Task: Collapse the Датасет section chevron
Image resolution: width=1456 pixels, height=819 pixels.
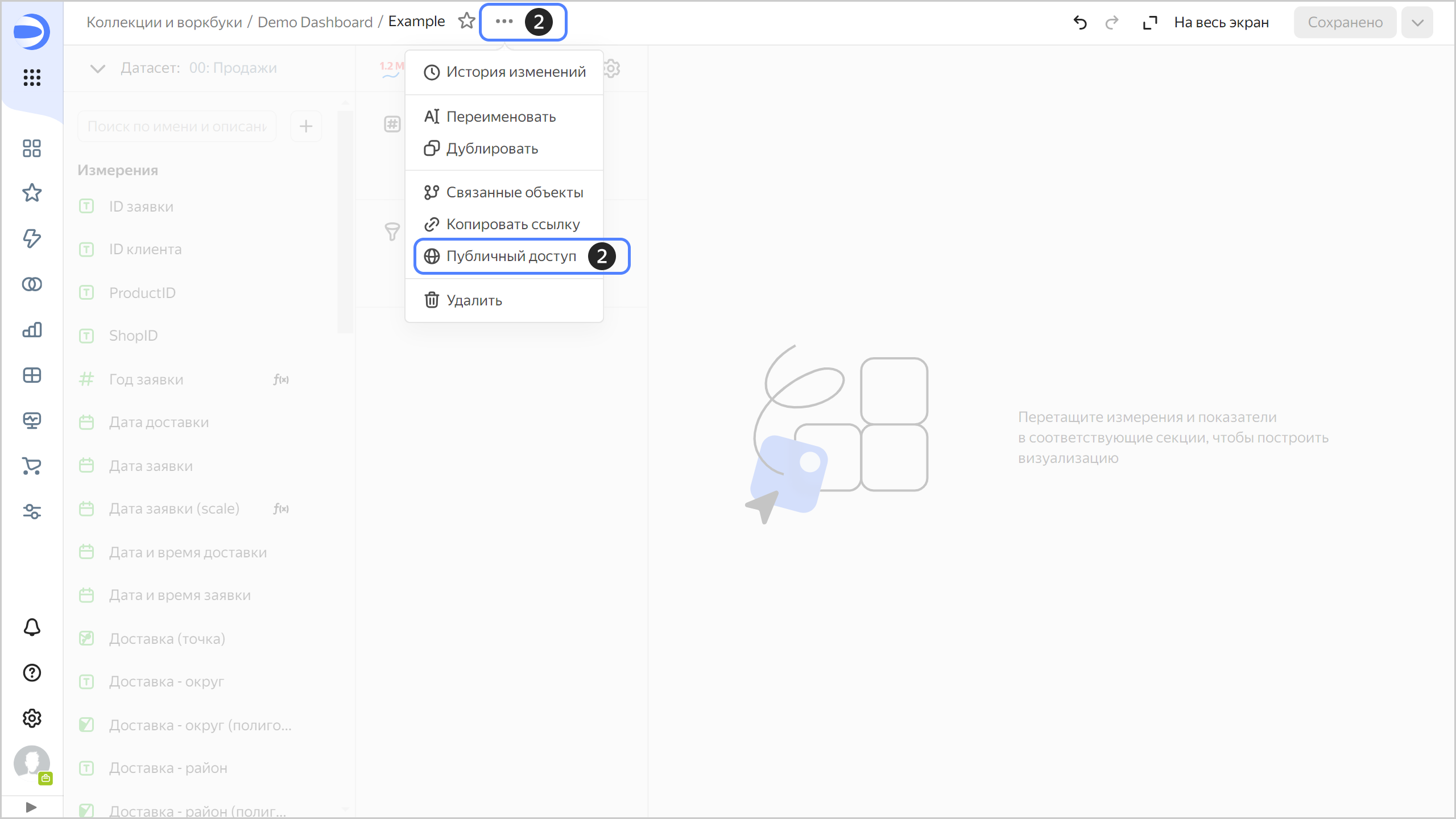Action: coord(98,68)
